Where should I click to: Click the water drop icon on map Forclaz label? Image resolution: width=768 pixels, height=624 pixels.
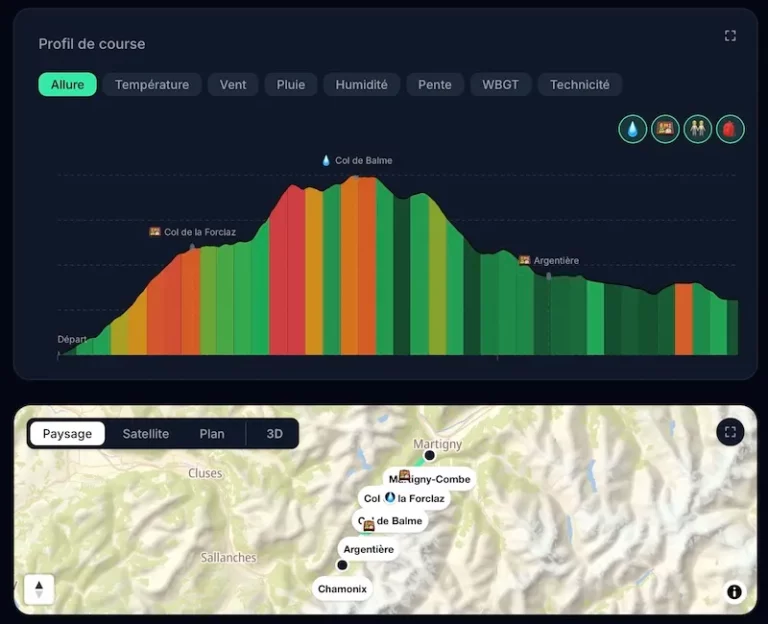click(x=390, y=497)
